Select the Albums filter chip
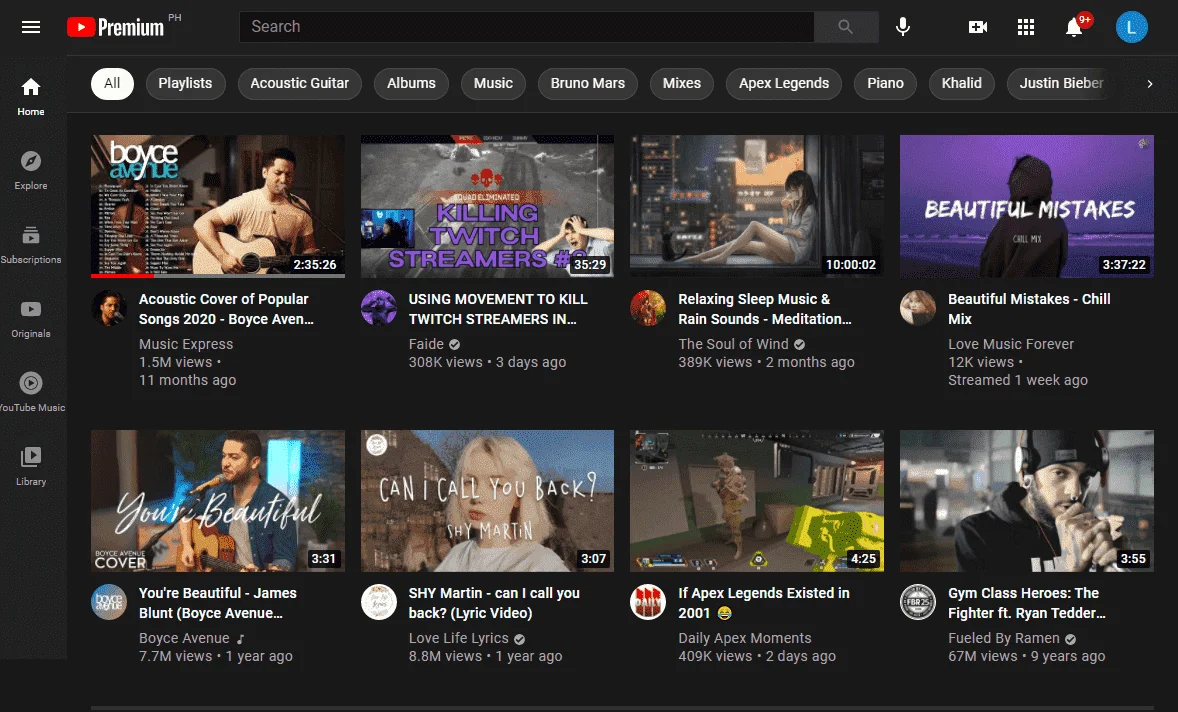Viewport: 1178px width, 712px height. [411, 83]
